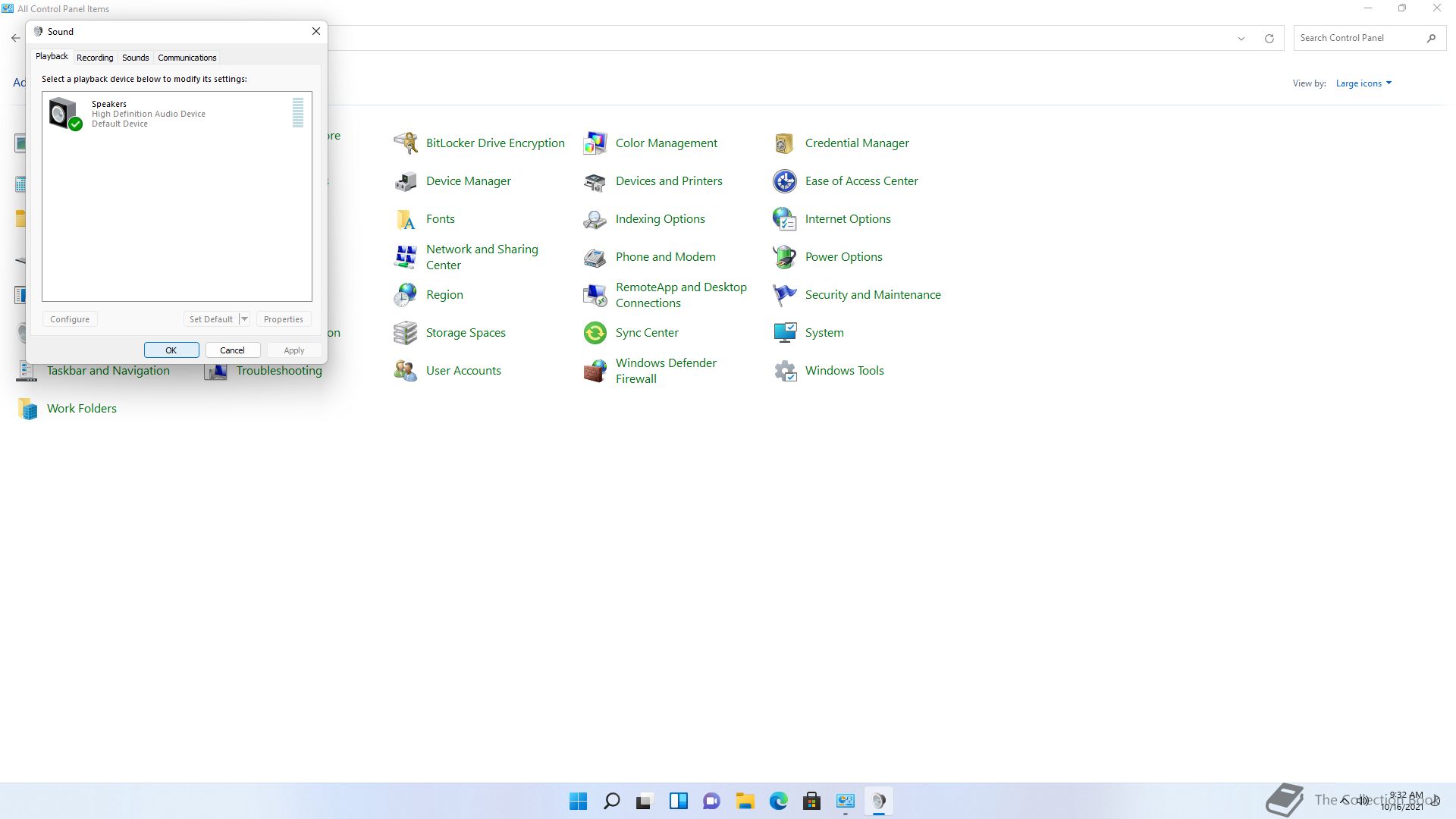1456x819 pixels.
Task: Open Network and Sharing Center icon
Action: pyautogui.click(x=406, y=256)
